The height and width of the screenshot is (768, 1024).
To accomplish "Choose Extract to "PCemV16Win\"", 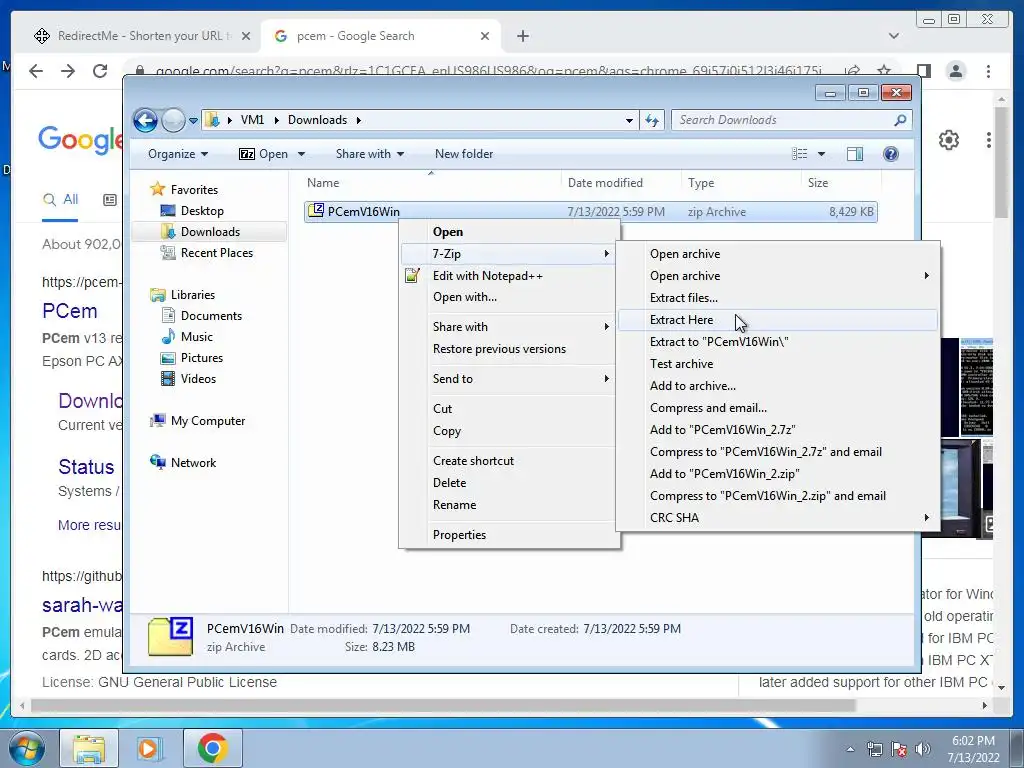I will (x=778, y=342).
